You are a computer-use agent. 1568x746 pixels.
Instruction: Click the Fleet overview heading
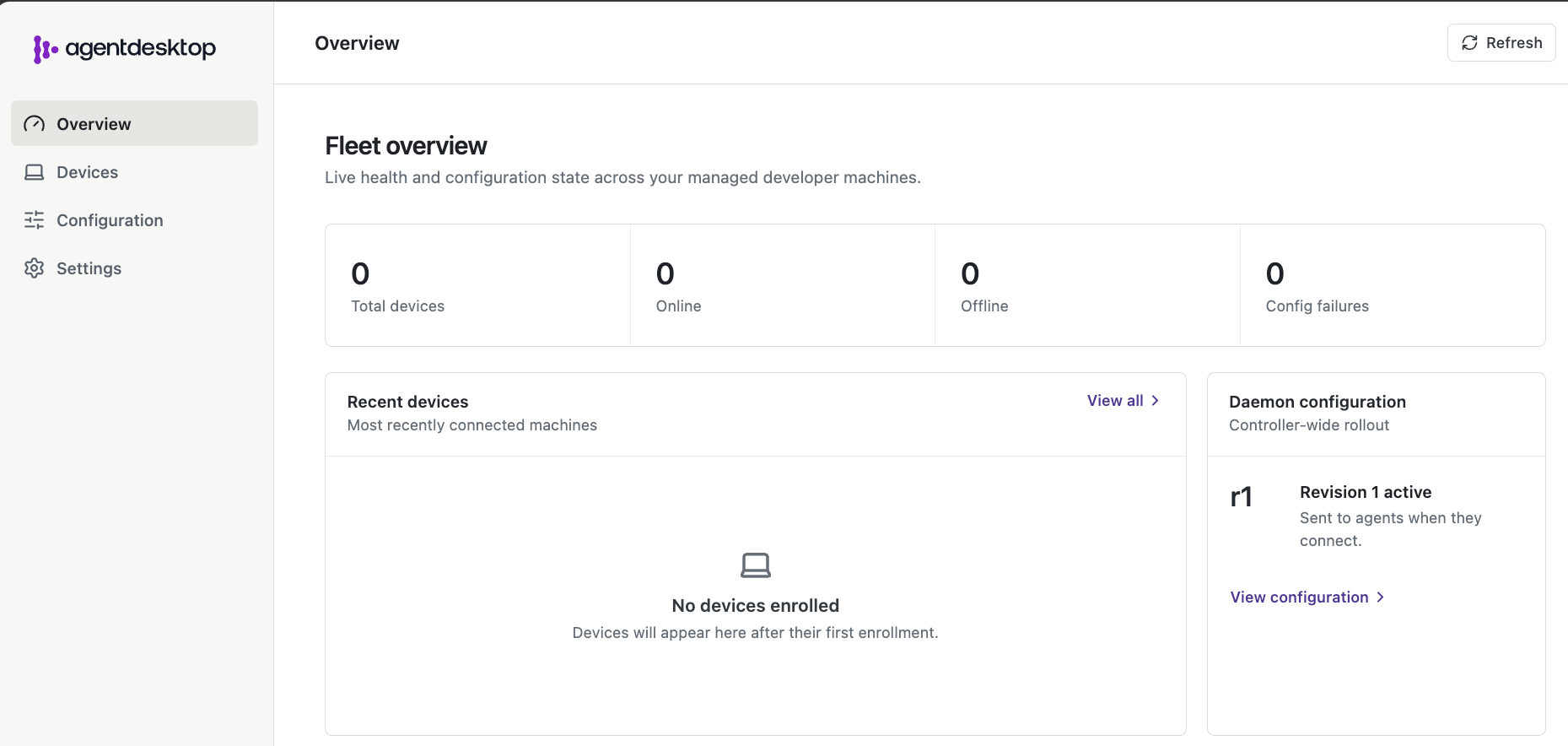[x=407, y=146]
